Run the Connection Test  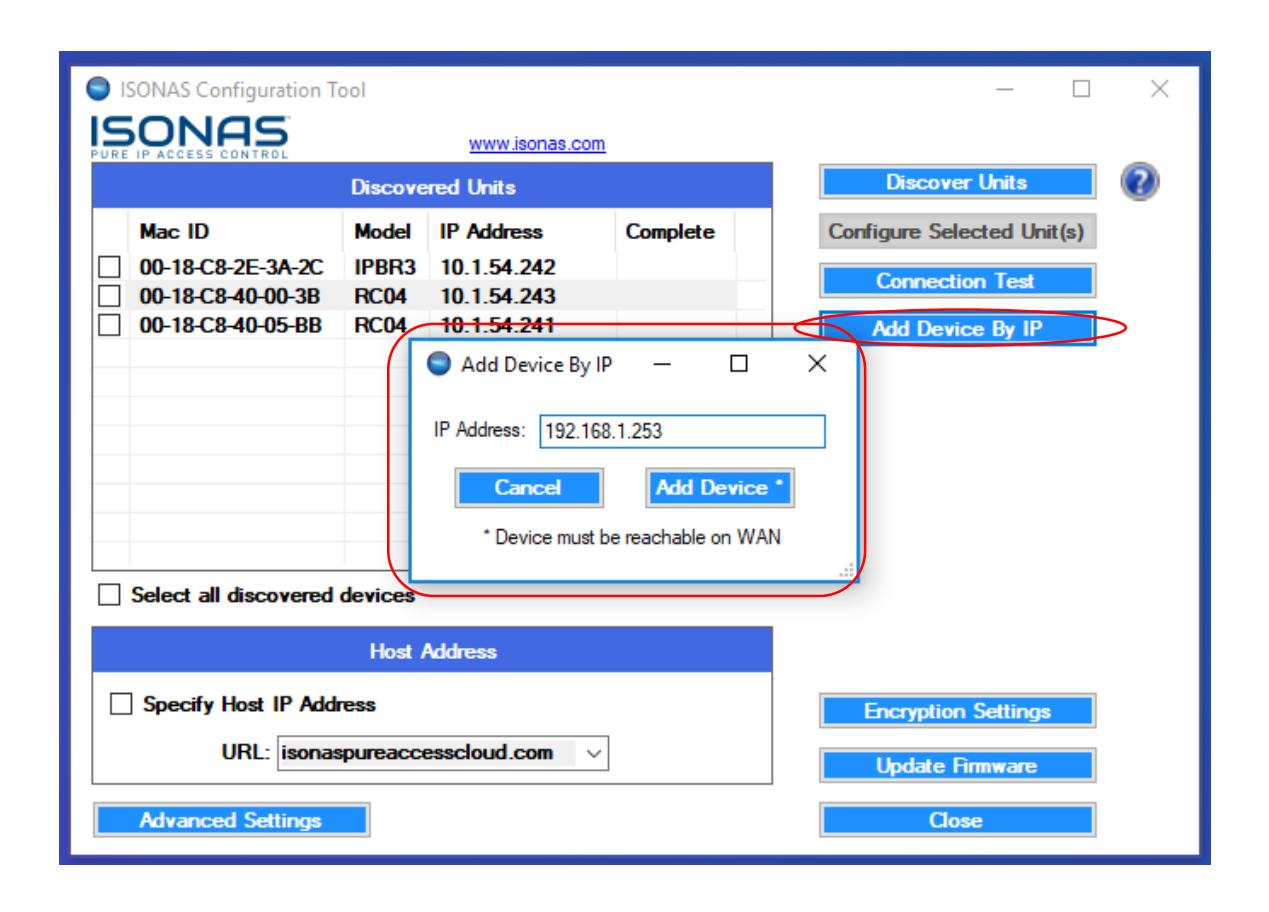(958, 281)
